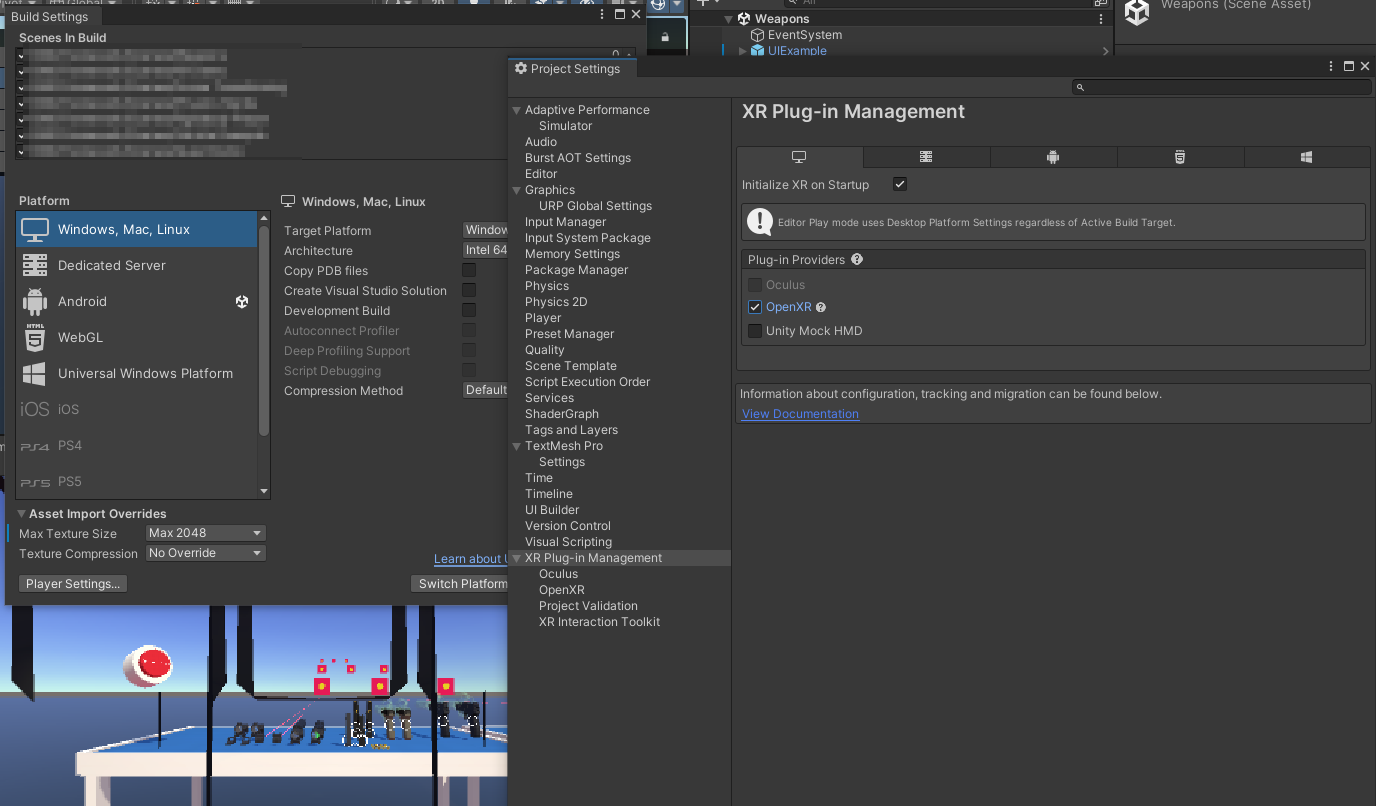Open the Compression Method dropdown
This screenshot has width=1376, height=806.
coord(485,391)
